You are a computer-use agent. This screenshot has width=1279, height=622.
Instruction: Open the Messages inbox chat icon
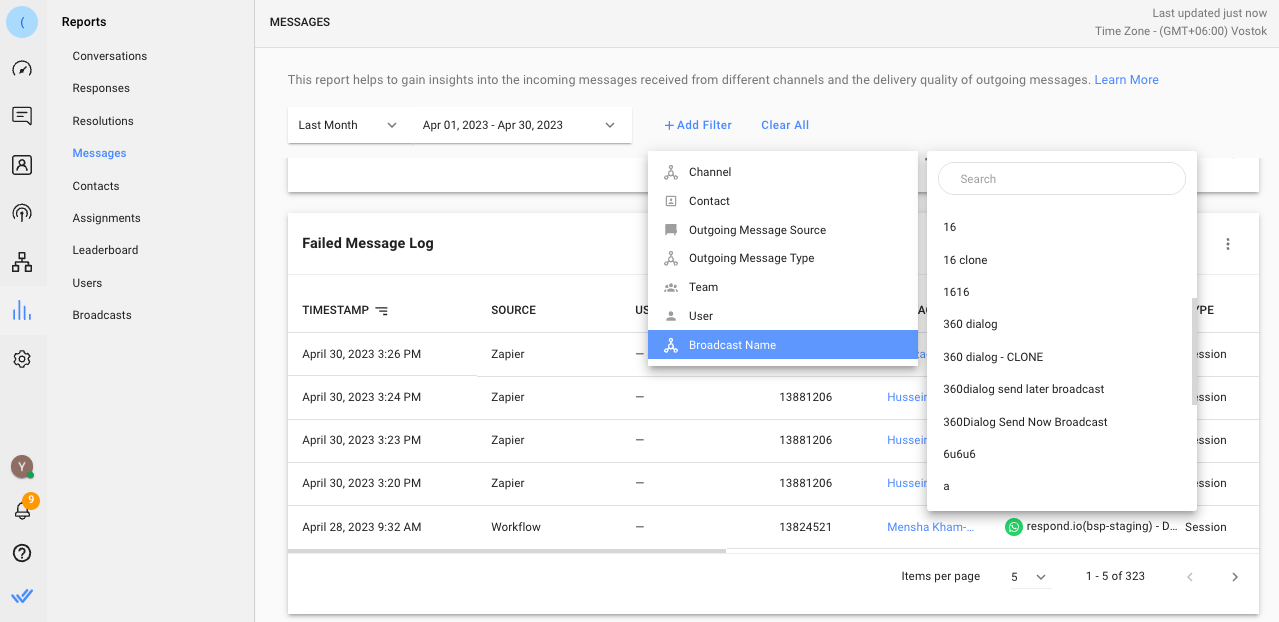point(22,116)
